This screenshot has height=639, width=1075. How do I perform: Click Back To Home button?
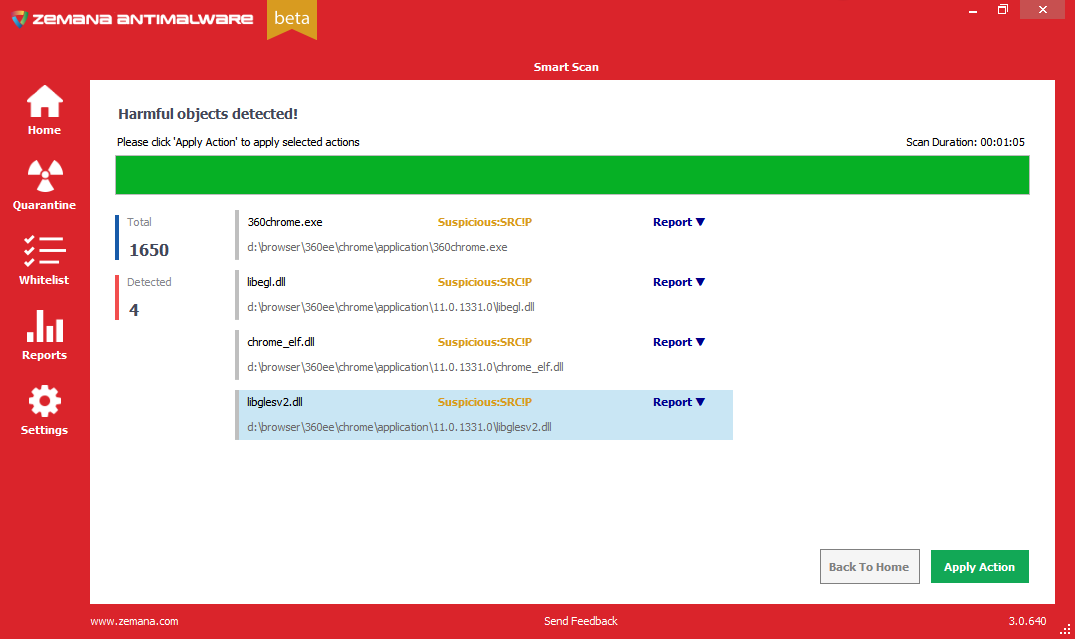pos(869,567)
